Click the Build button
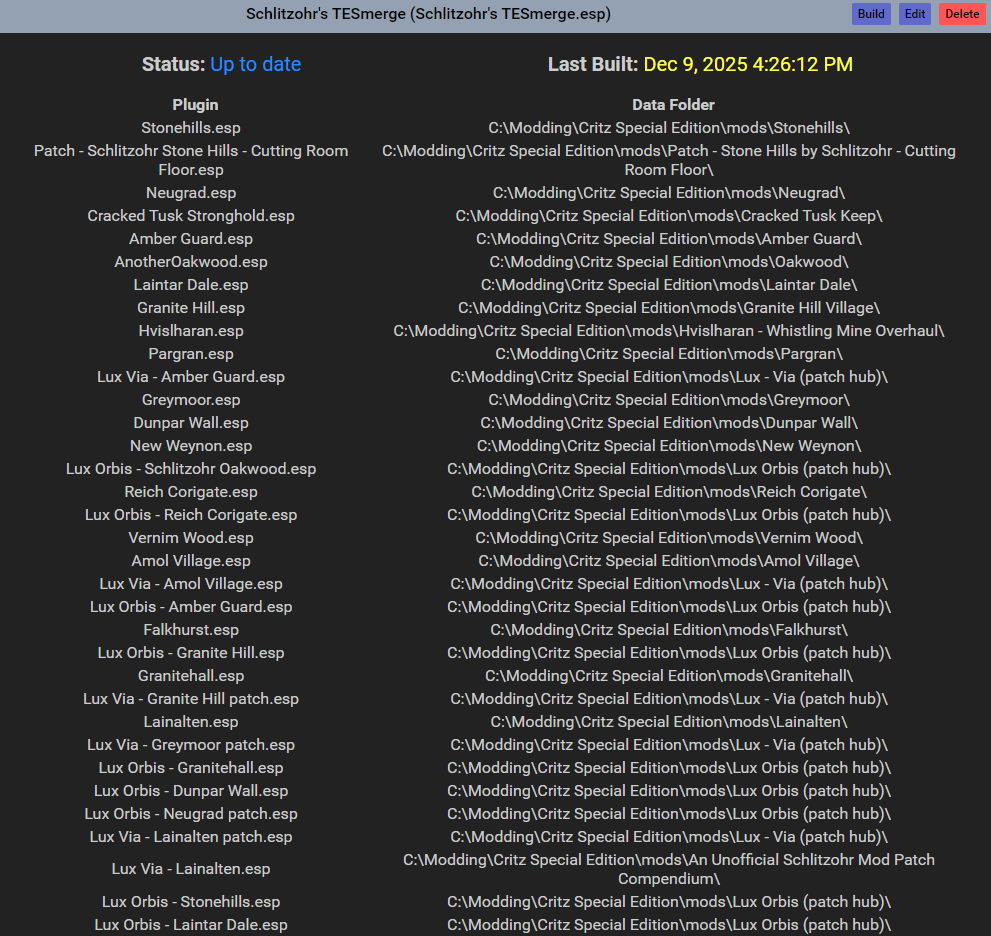Image resolution: width=991 pixels, height=936 pixels. tap(871, 14)
